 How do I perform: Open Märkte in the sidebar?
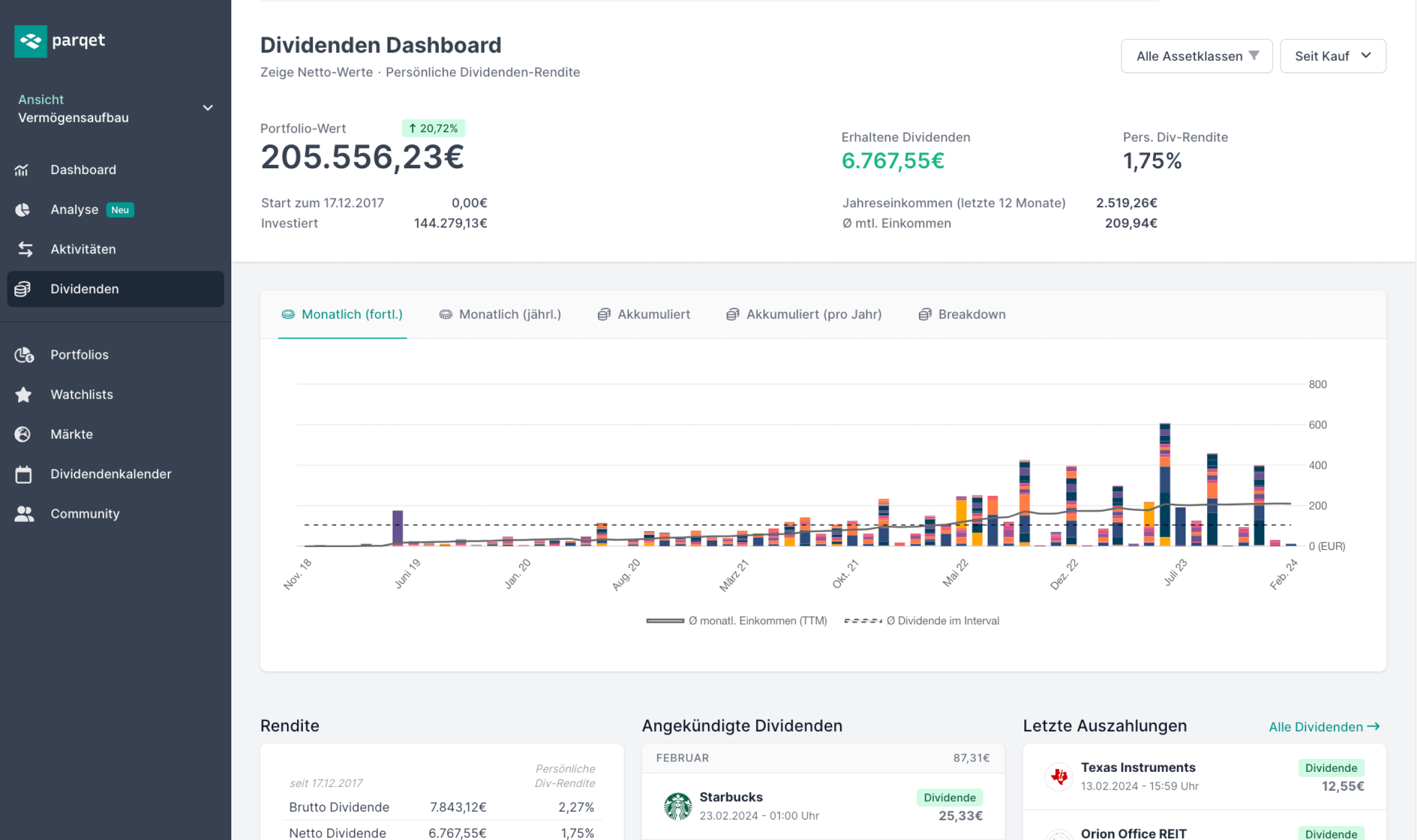coord(115,434)
